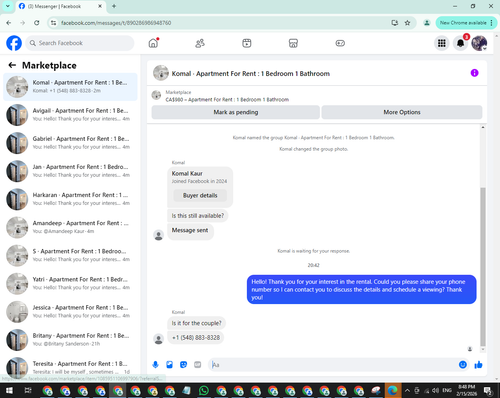500x398 pixels.
Task: Click the 'Is this still available?' message
Action: (x=198, y=216)
